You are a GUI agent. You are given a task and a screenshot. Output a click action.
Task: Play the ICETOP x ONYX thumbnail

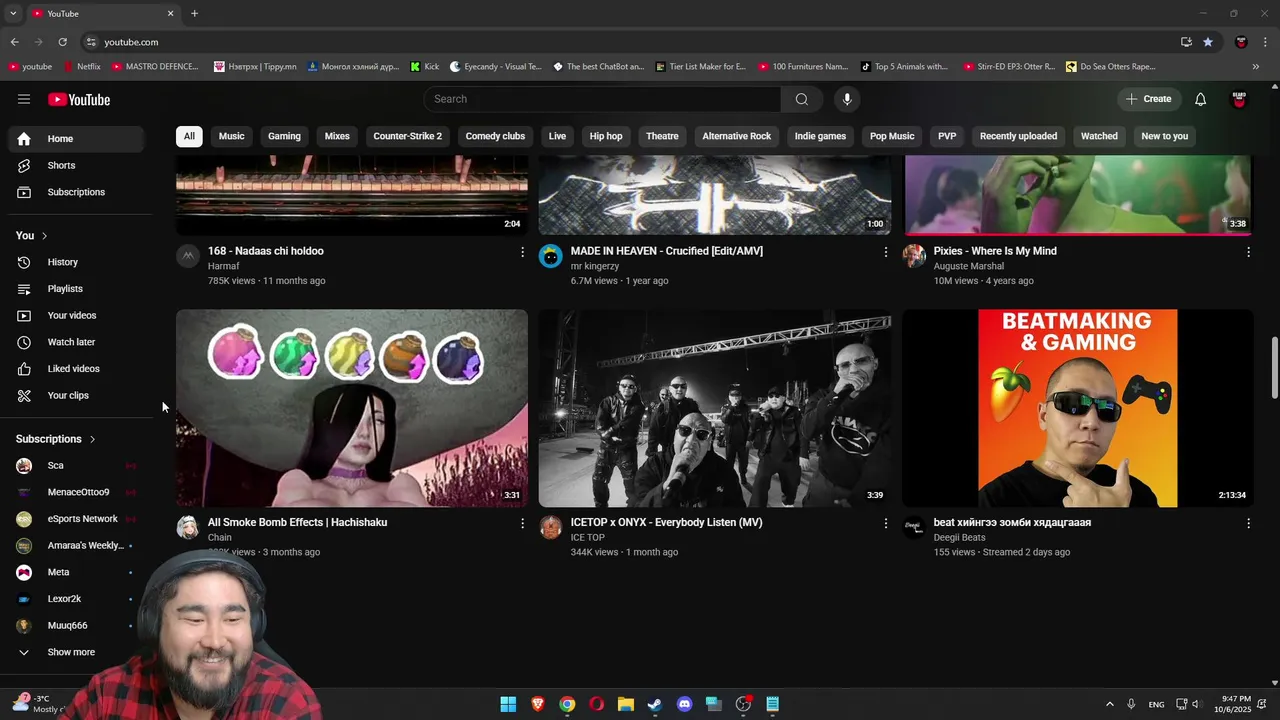[715, 408]
